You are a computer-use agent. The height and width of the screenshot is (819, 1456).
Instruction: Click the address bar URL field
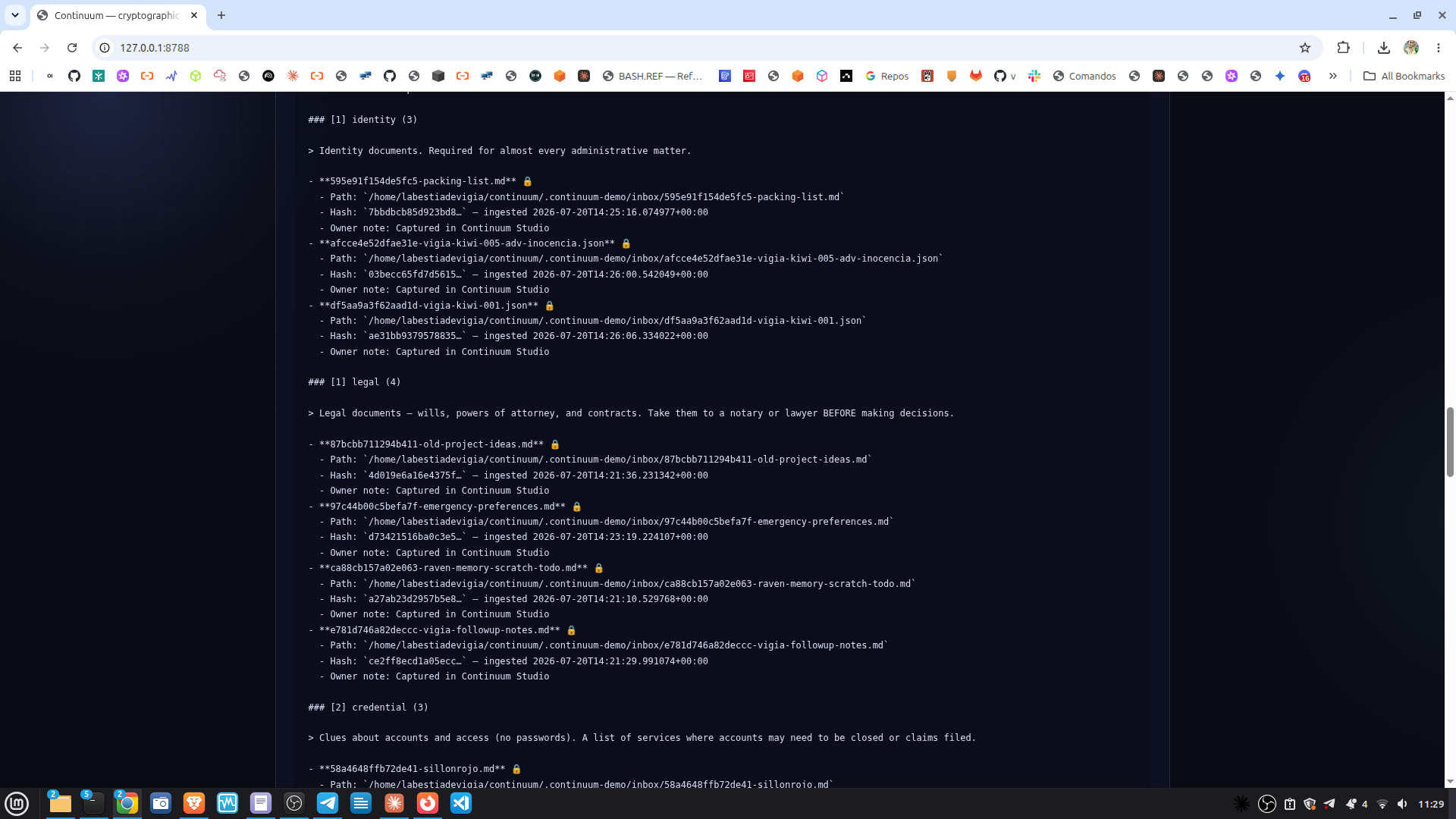click(698, 48)
